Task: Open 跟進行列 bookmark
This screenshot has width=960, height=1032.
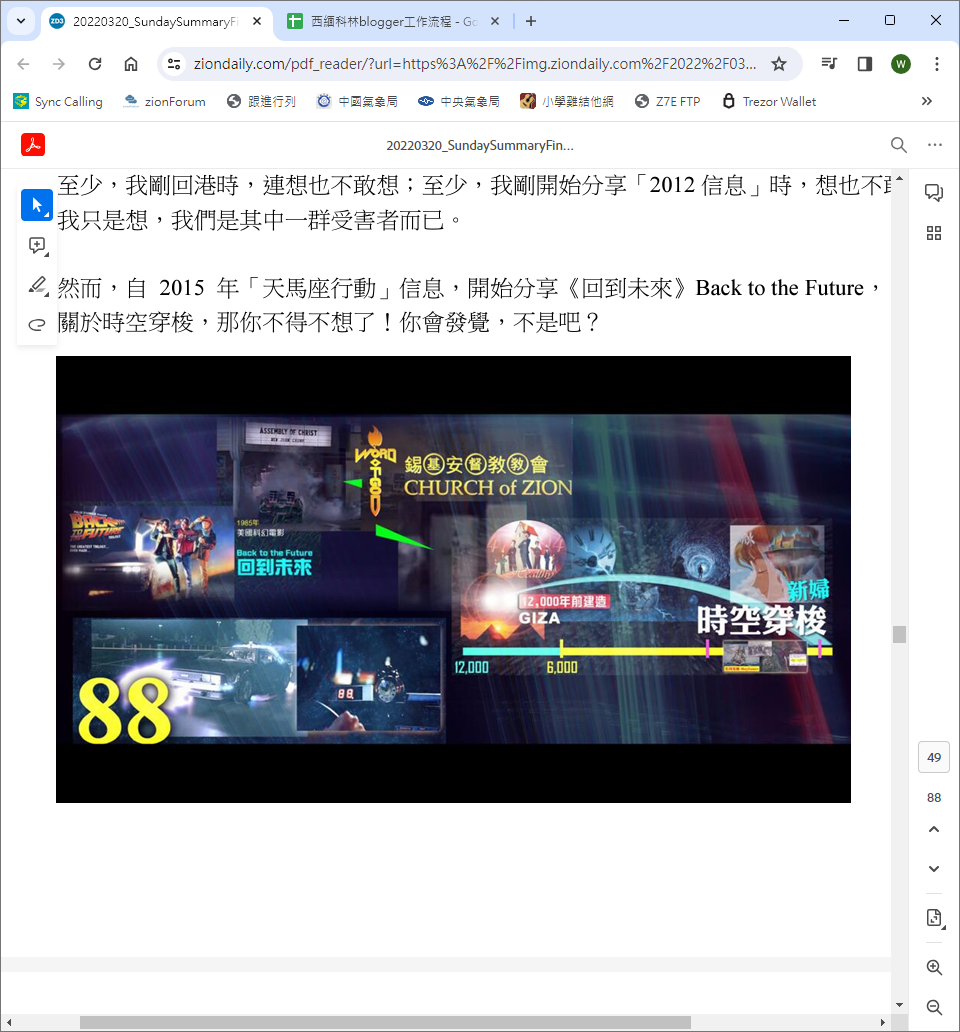Action: click(261, 101)
